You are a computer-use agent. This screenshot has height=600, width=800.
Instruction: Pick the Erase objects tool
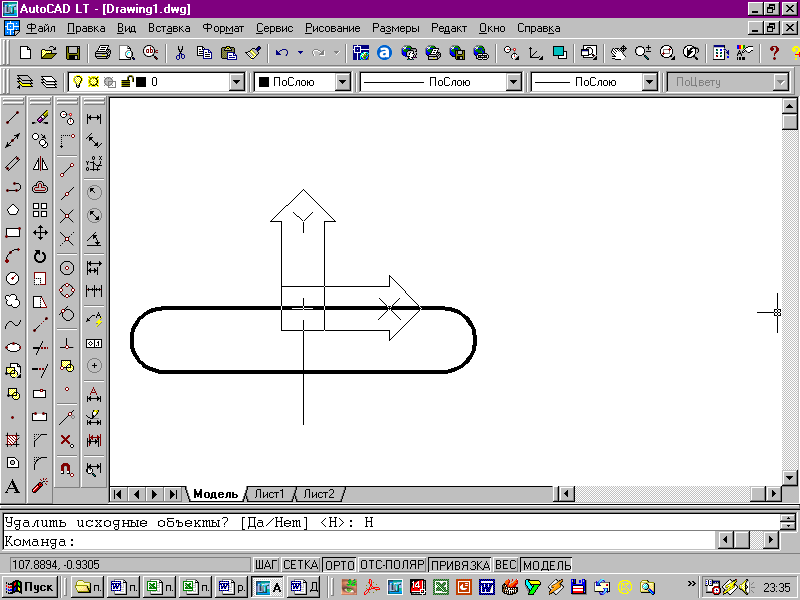pyautogui.click(x=40, y=118)
